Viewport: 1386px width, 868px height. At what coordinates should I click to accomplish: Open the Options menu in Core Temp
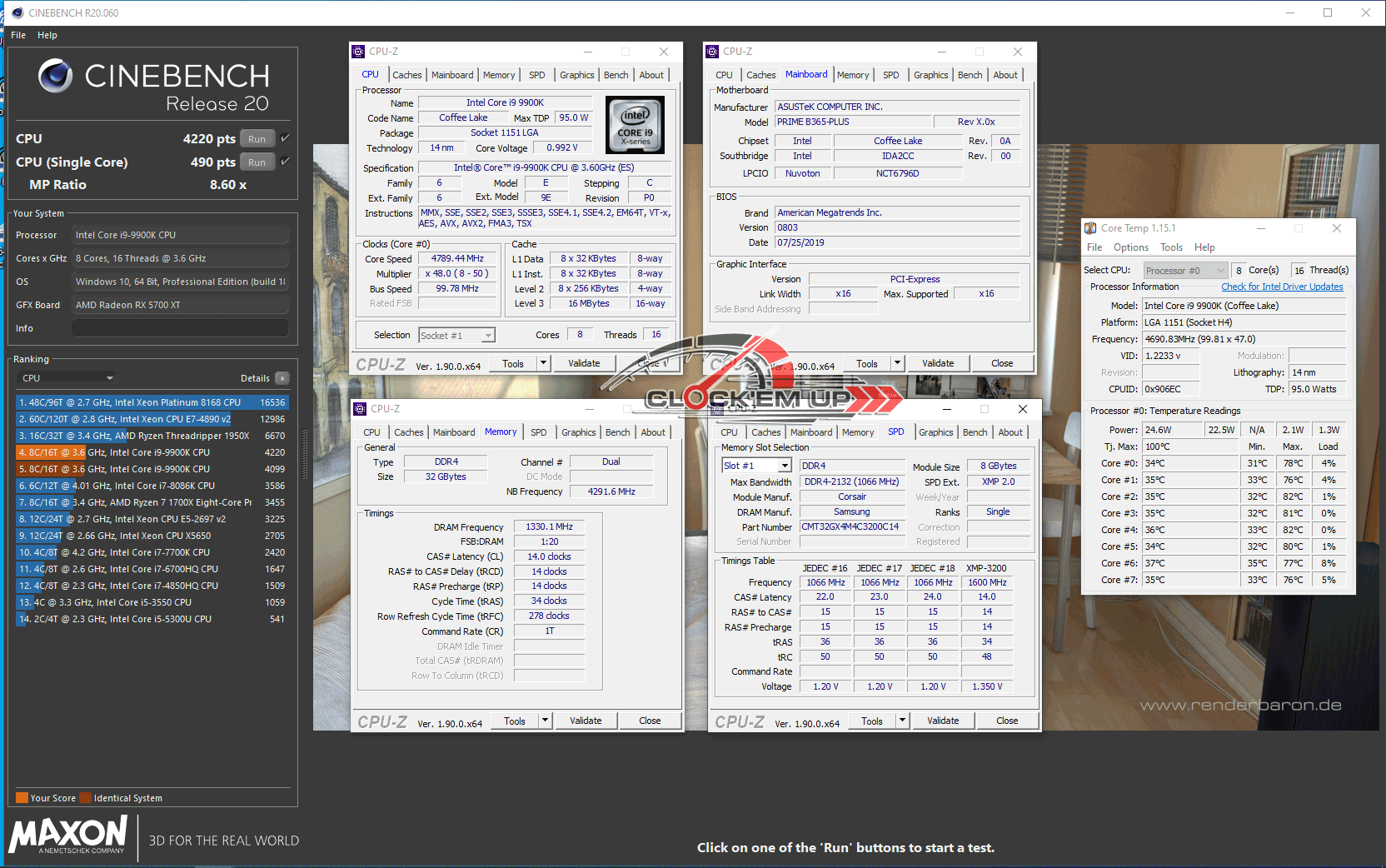(1130, 247)
